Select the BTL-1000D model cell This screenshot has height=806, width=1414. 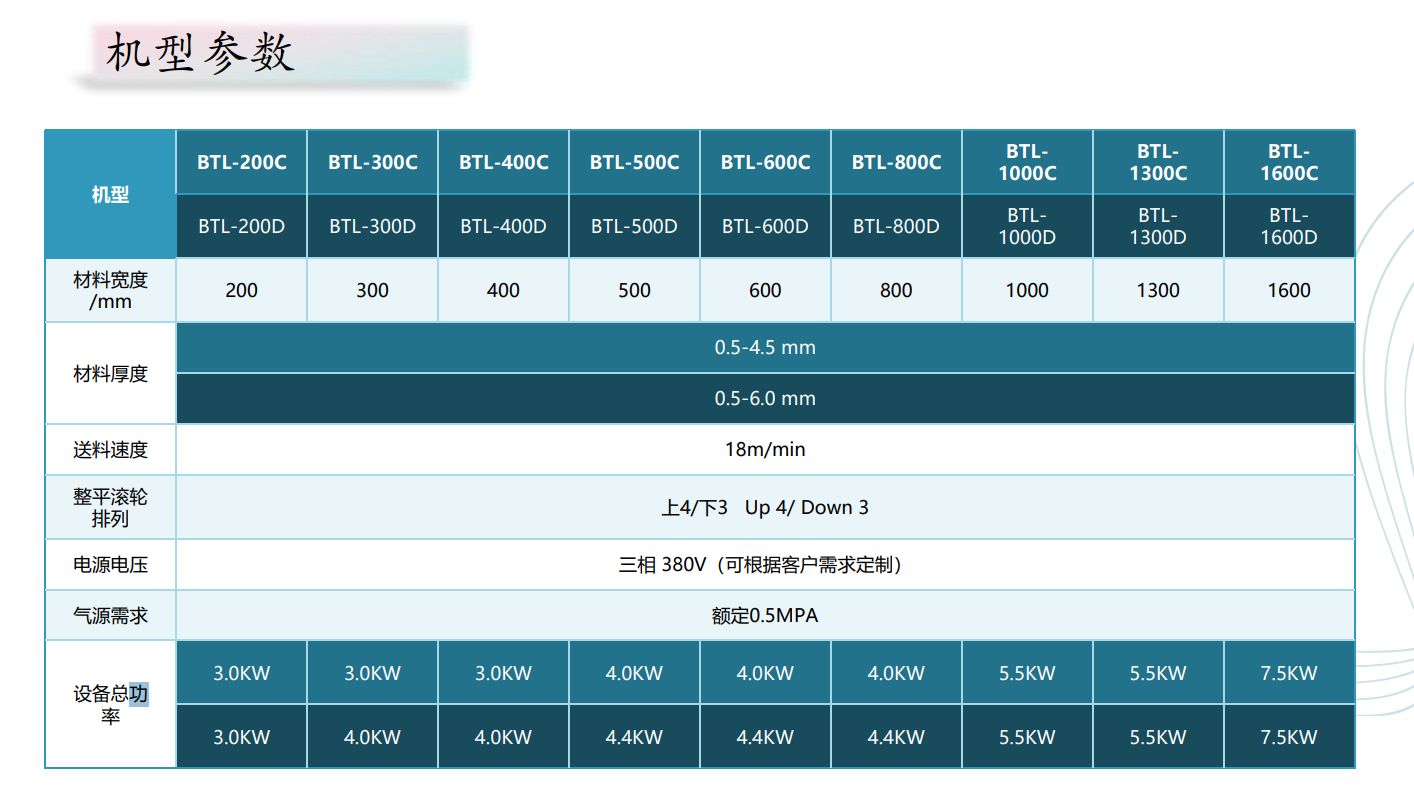click(x=1027, y=226)
